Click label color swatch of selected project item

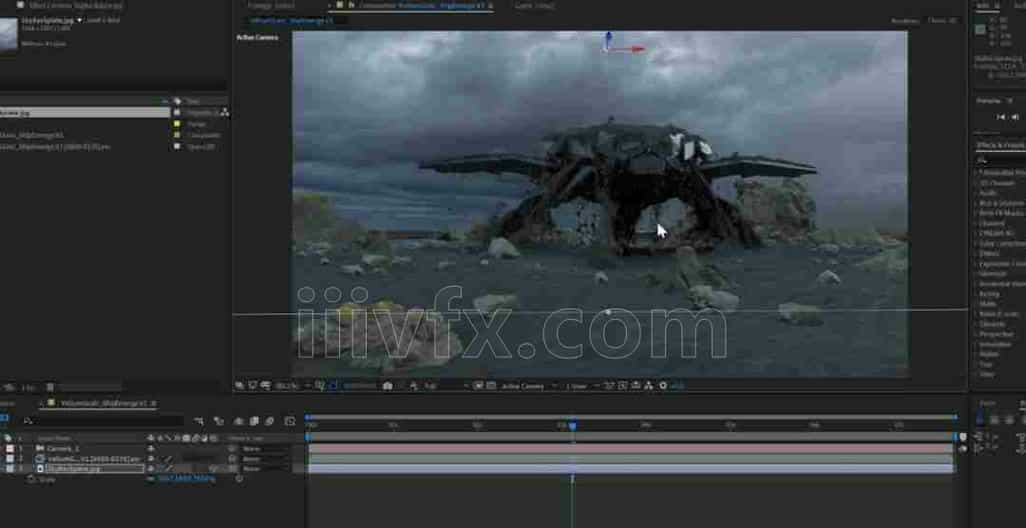177,113
